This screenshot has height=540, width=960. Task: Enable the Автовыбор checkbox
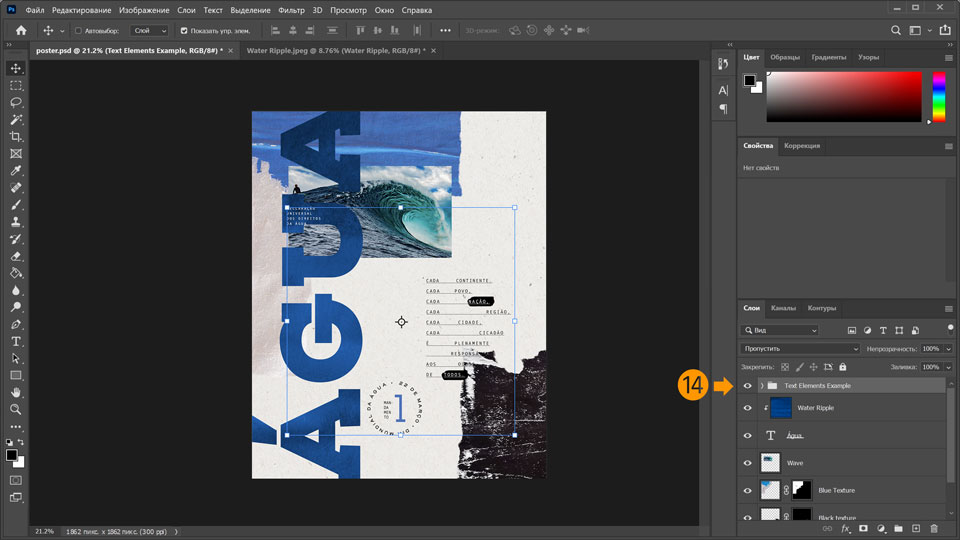(79, 31)
